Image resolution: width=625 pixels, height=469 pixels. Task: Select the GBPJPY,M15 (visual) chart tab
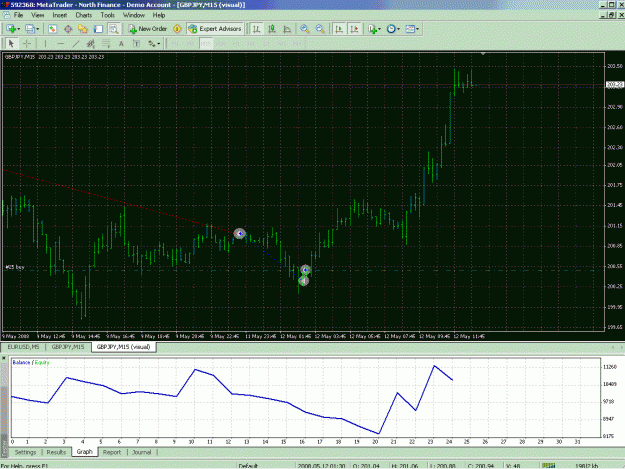tap(124, 347)
